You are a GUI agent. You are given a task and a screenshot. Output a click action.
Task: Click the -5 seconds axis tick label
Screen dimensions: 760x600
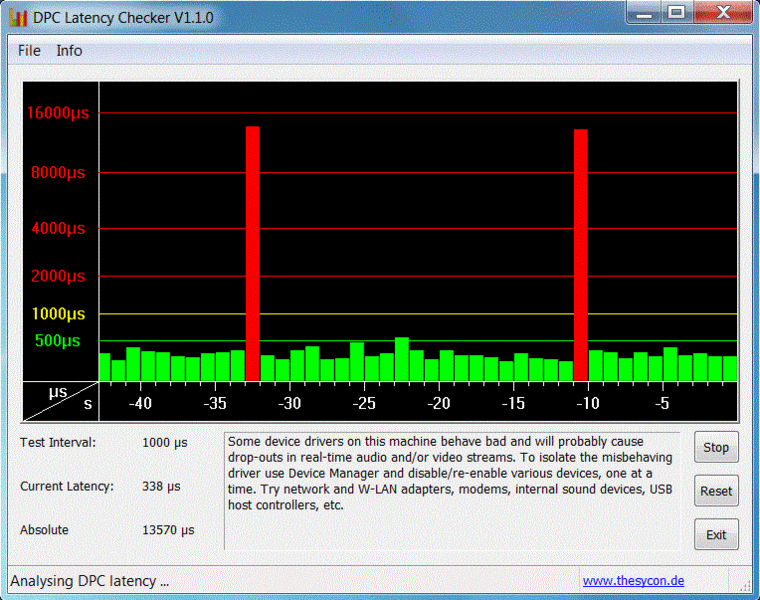(663, 403)
